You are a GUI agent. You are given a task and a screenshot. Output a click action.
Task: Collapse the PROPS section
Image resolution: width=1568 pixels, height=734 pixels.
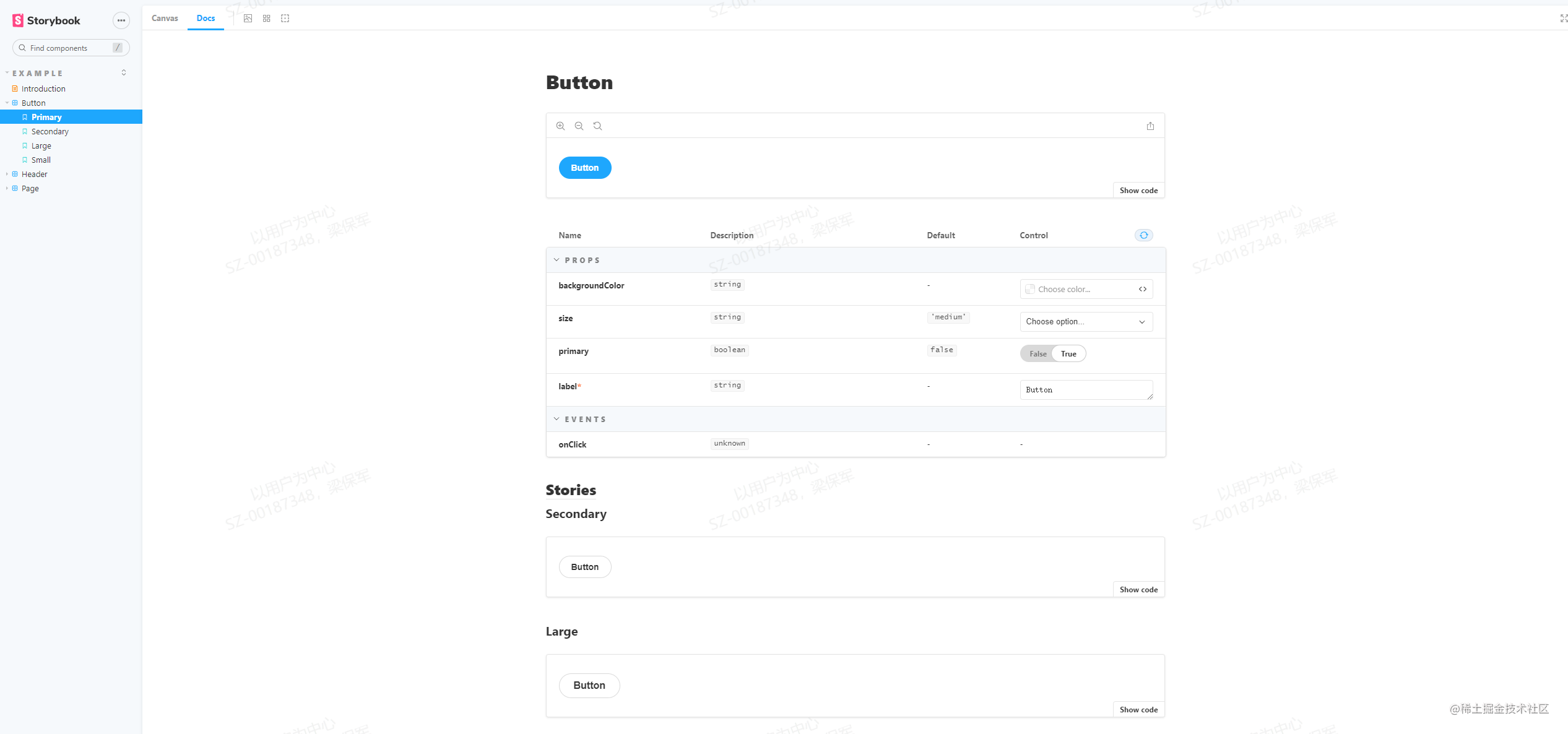[557, 260]
